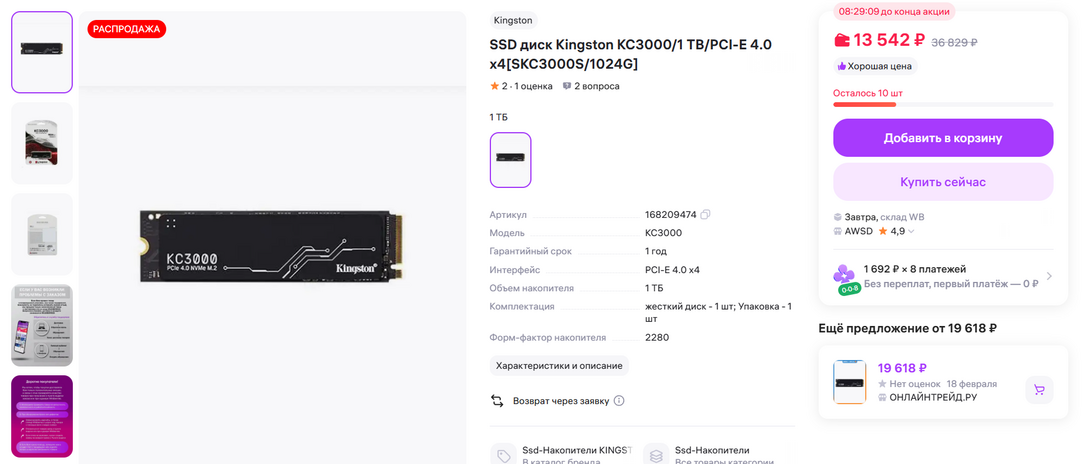This screenshot has height=464, width=1090.
Task: Select the second product thumbnail with packaging
Action: point(42,143)
